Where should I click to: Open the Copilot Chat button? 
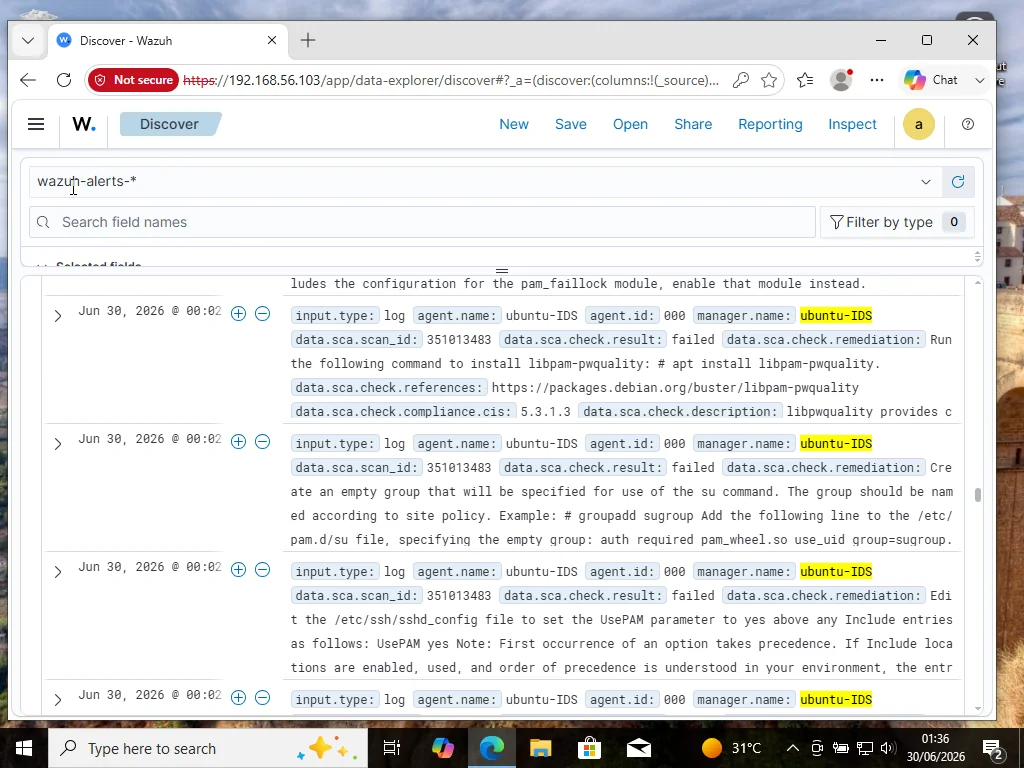coord(931,80)
